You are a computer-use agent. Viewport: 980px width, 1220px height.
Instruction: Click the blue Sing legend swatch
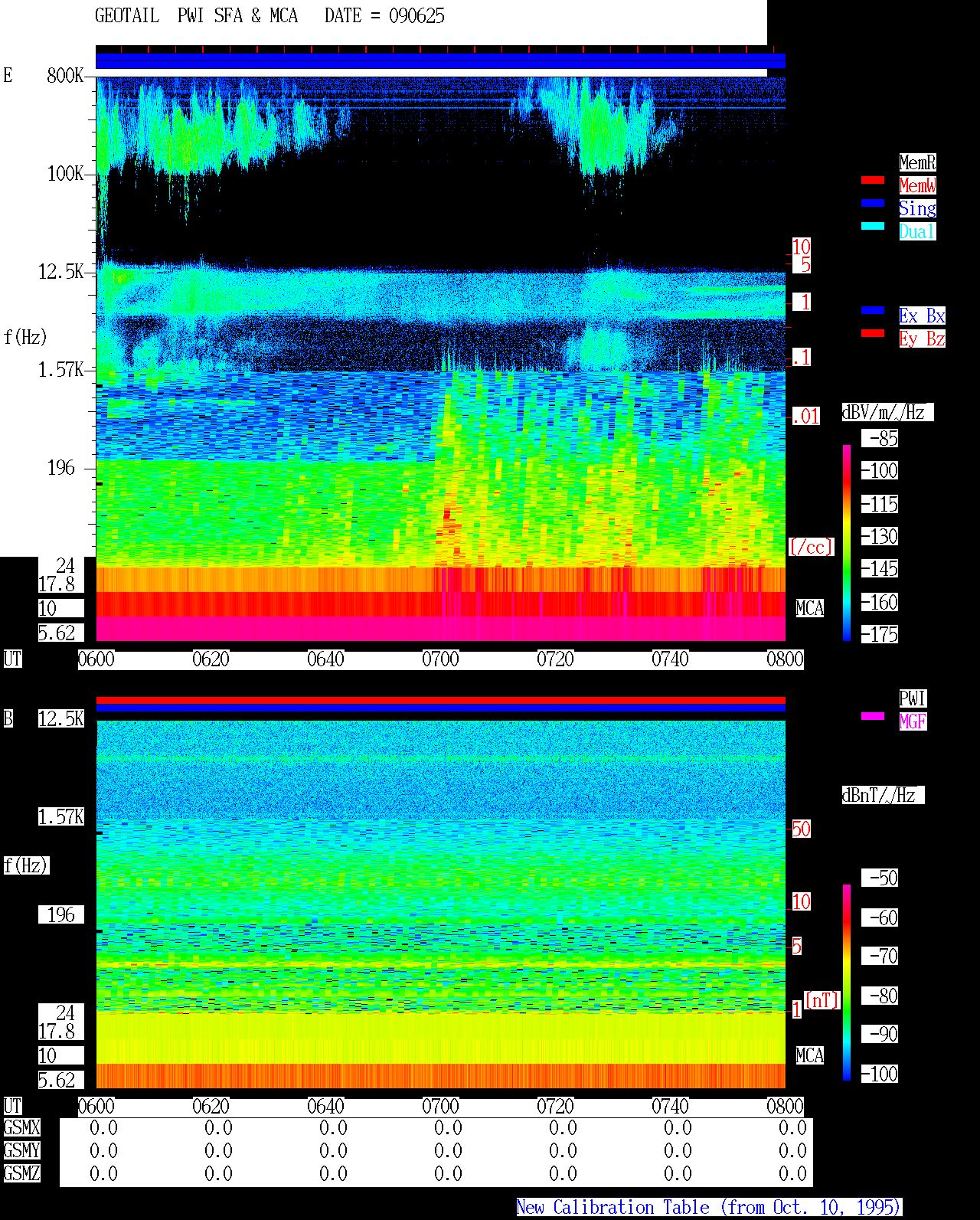point(873,203)
